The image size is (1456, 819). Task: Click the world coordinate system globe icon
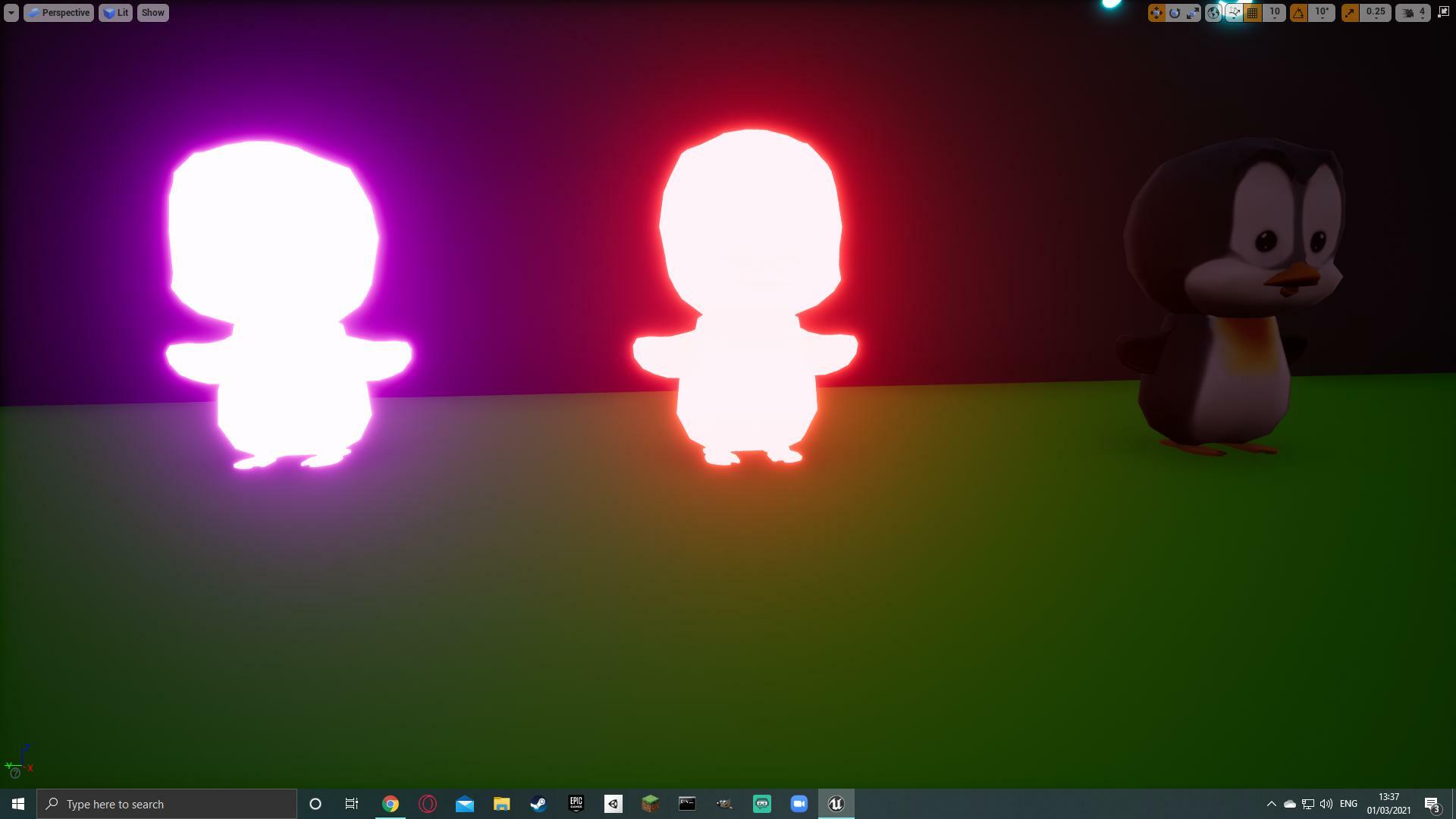point(1213,13)
